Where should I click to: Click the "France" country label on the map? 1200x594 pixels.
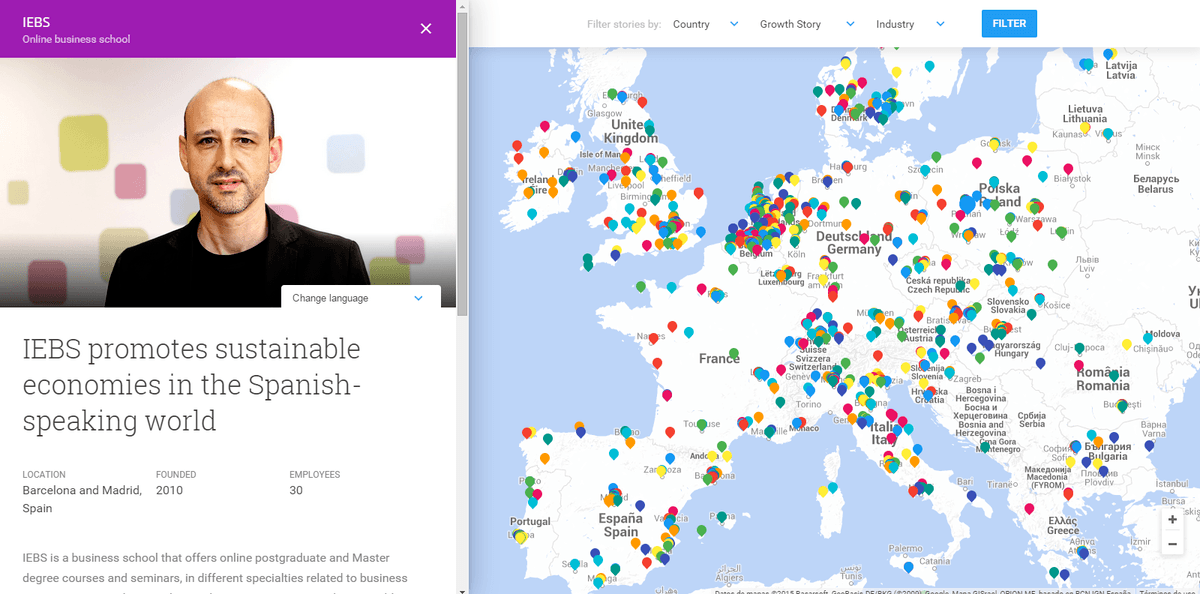click(719, 358)
